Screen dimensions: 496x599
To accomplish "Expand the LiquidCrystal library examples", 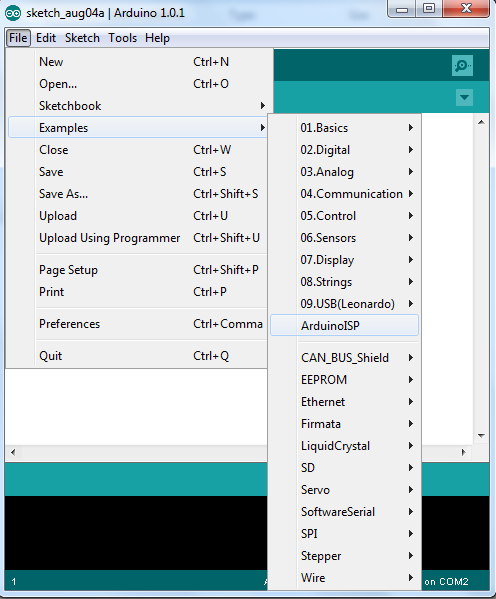I will coord(344,446).
